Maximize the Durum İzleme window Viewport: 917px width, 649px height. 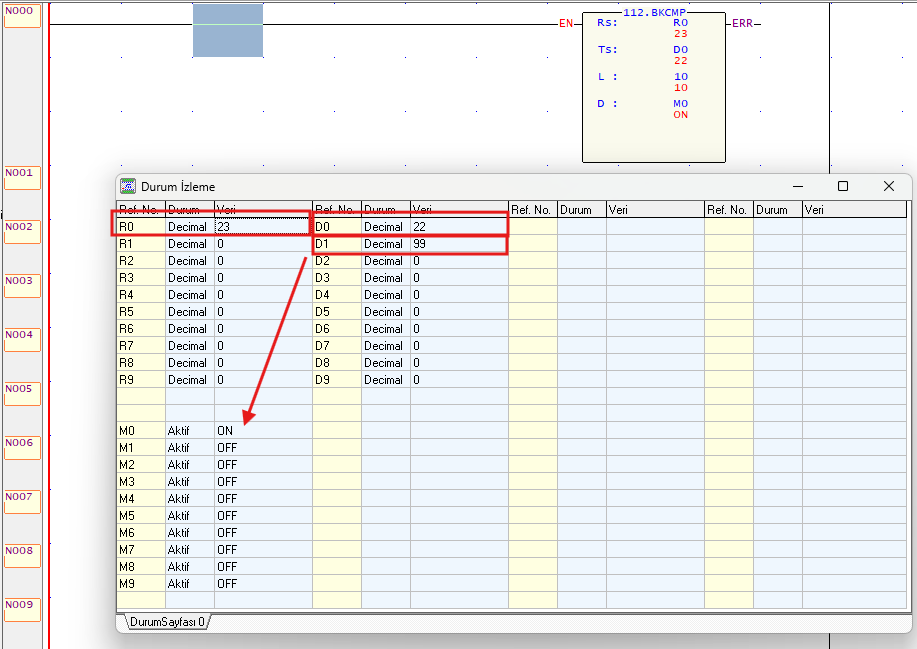click(x=843, y=186)
